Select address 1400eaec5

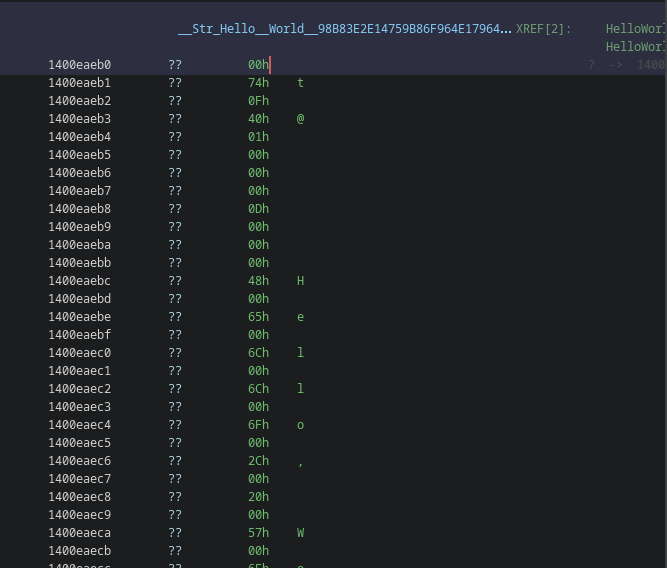coord(80,443)
